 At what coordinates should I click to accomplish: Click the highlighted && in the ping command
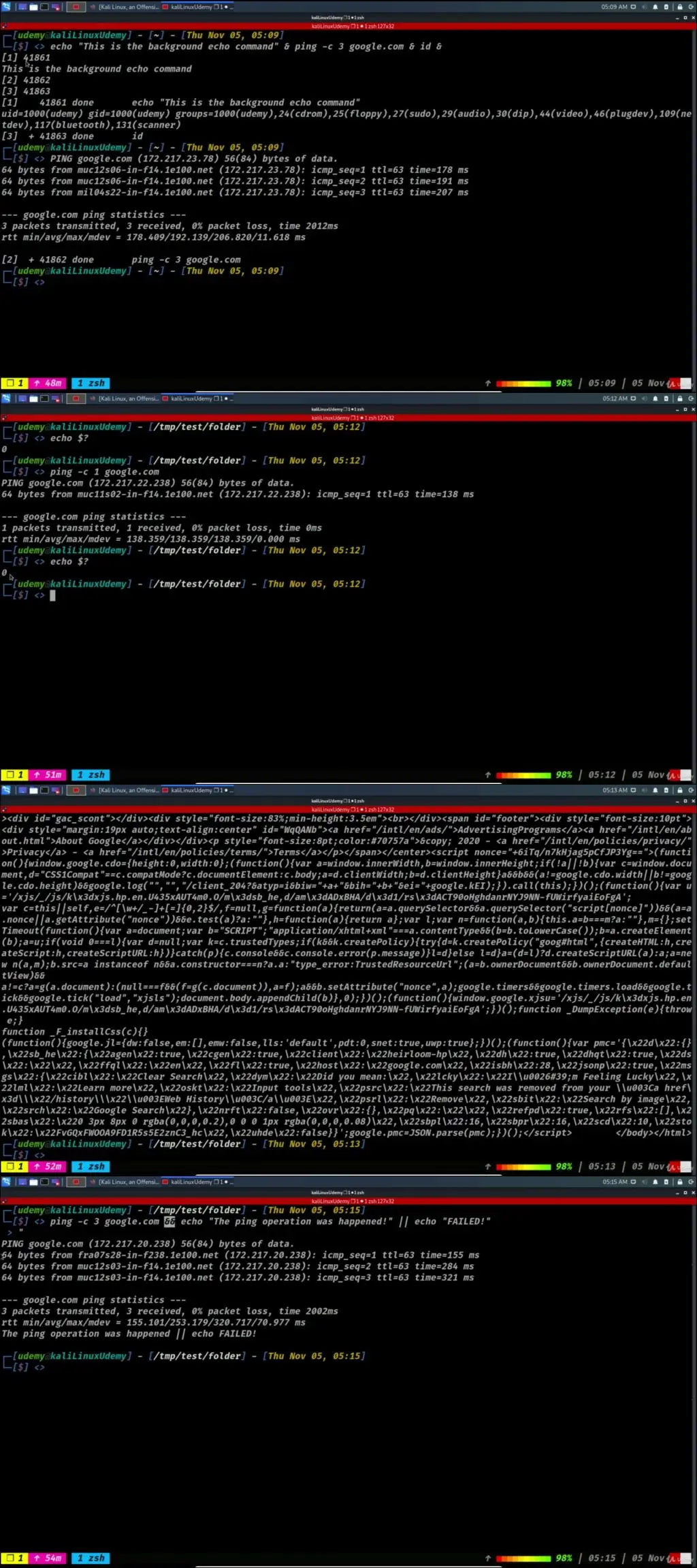(169, 1221)
